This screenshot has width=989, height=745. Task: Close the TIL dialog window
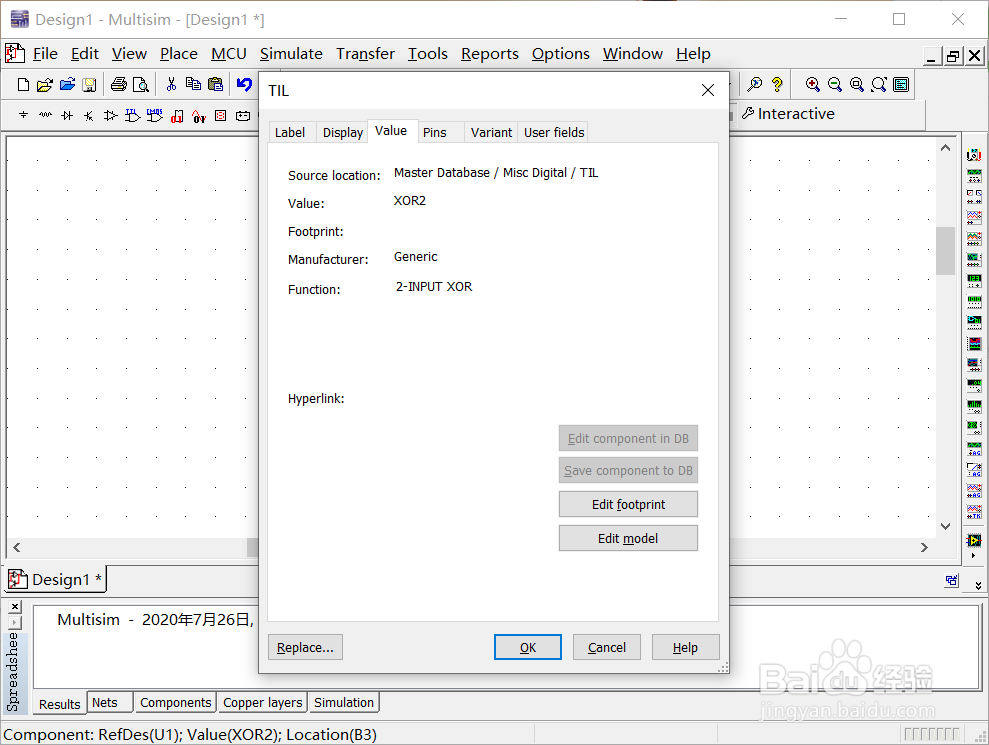coord(708,90)
